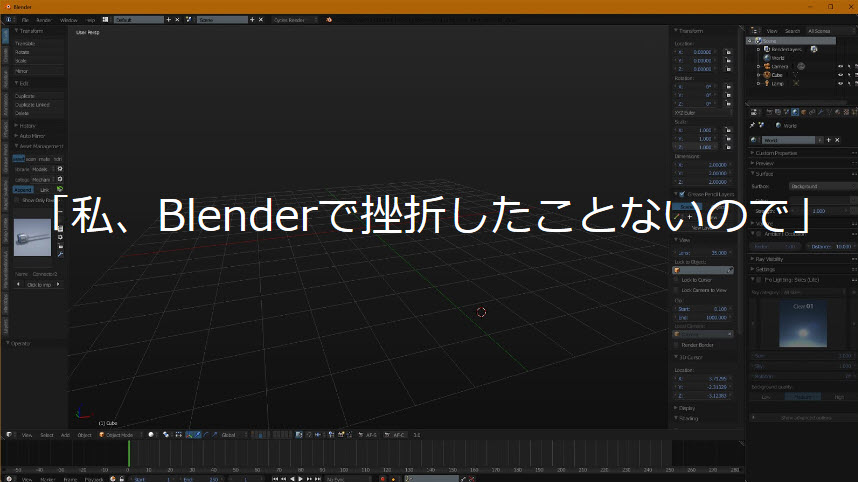Enable Lock to Cursor checkbox
This screenshot has height=482, width=858.
click(x=677, y=280)
